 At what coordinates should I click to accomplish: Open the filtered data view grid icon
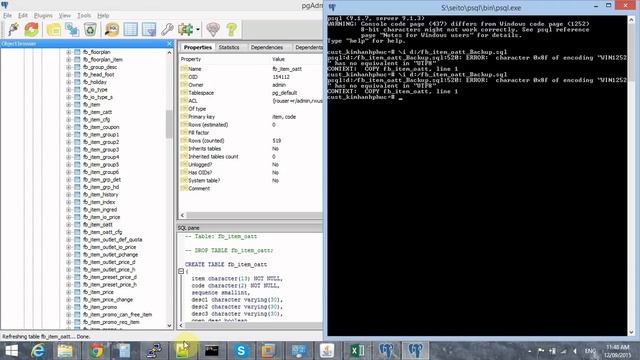(149, 29)
